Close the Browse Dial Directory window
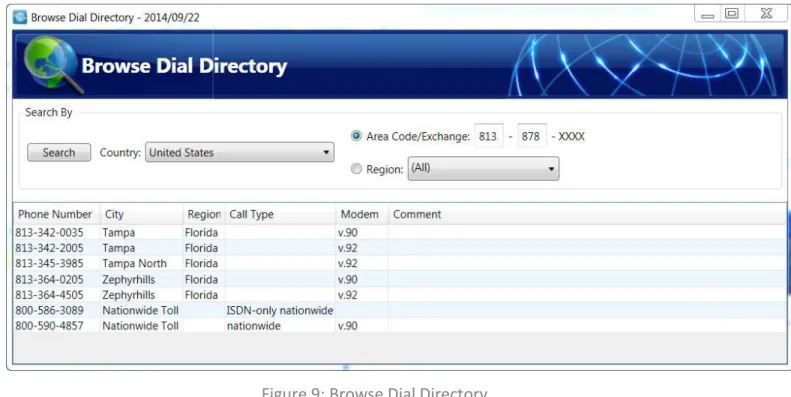Viewport: 791px width, 397px height. click(x=766, y=14)
